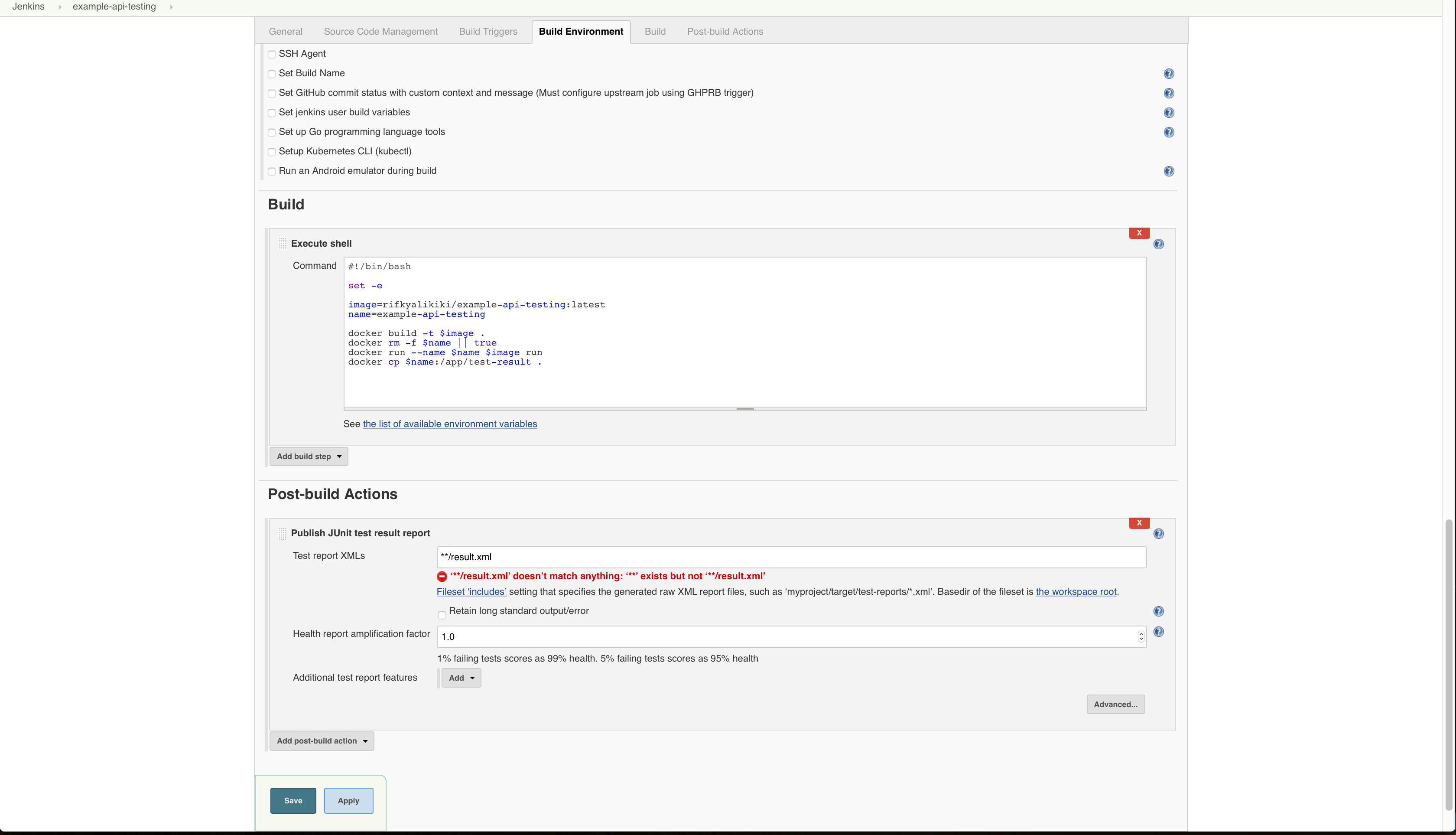Click the 1% failing tests scores description
The height and width of the screenshot is (835, 1456).
[x=597, y=659]
